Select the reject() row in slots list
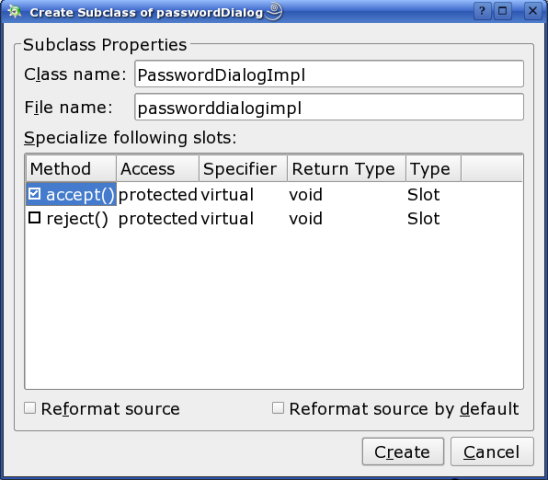 (x=274, y=218)
